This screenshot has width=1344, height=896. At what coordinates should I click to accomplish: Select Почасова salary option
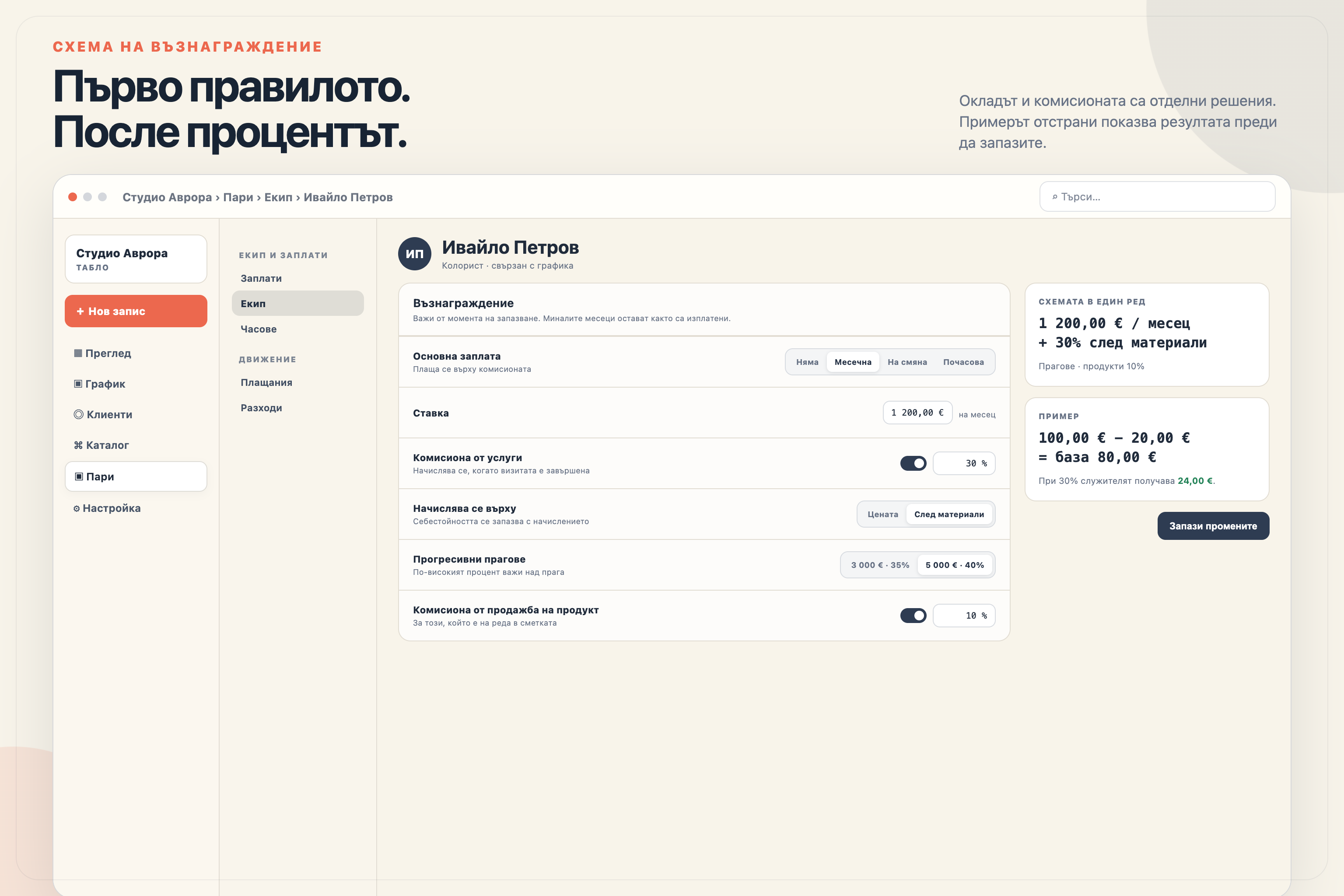coord(963,362)
